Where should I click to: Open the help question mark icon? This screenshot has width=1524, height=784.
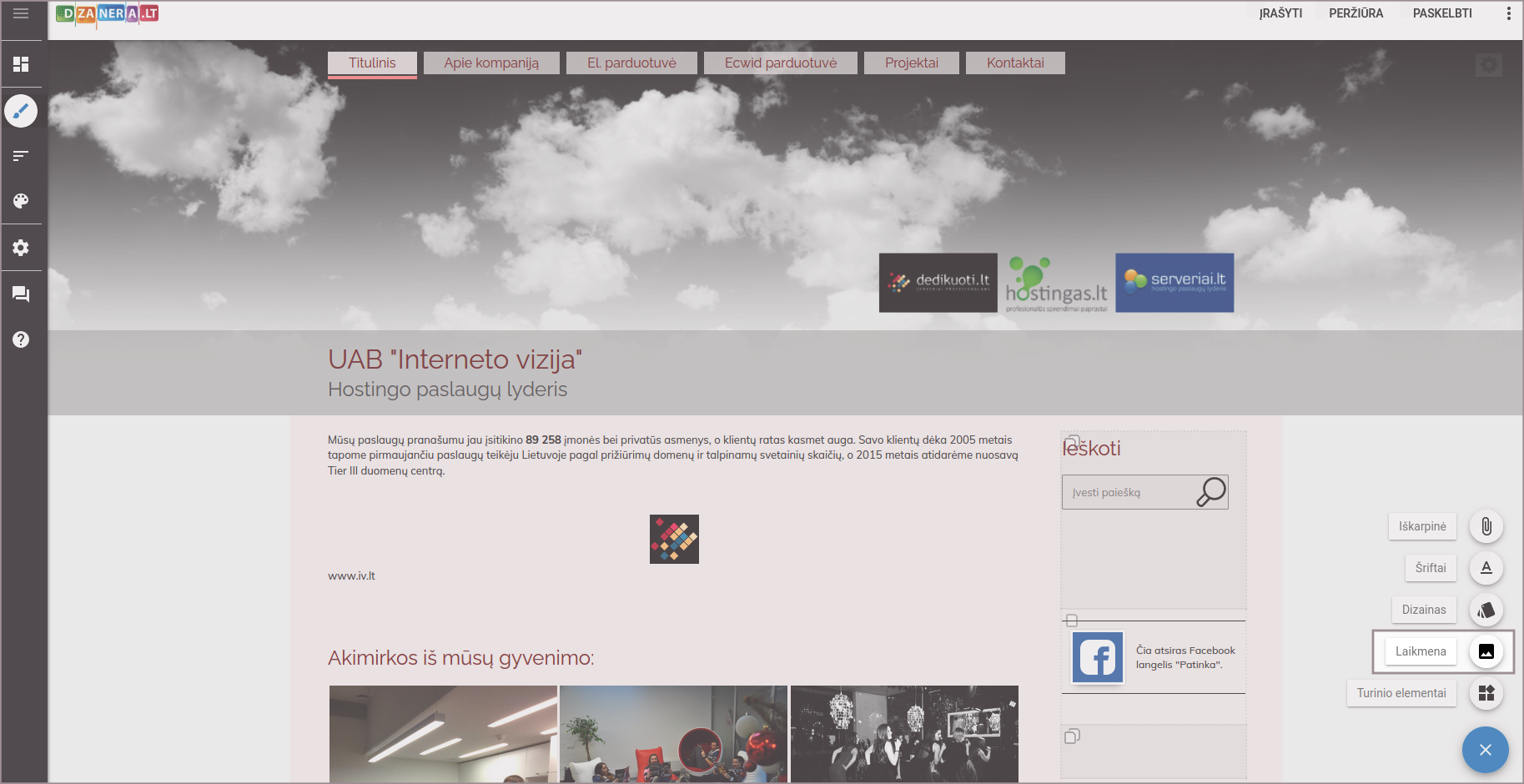point(21,339)
